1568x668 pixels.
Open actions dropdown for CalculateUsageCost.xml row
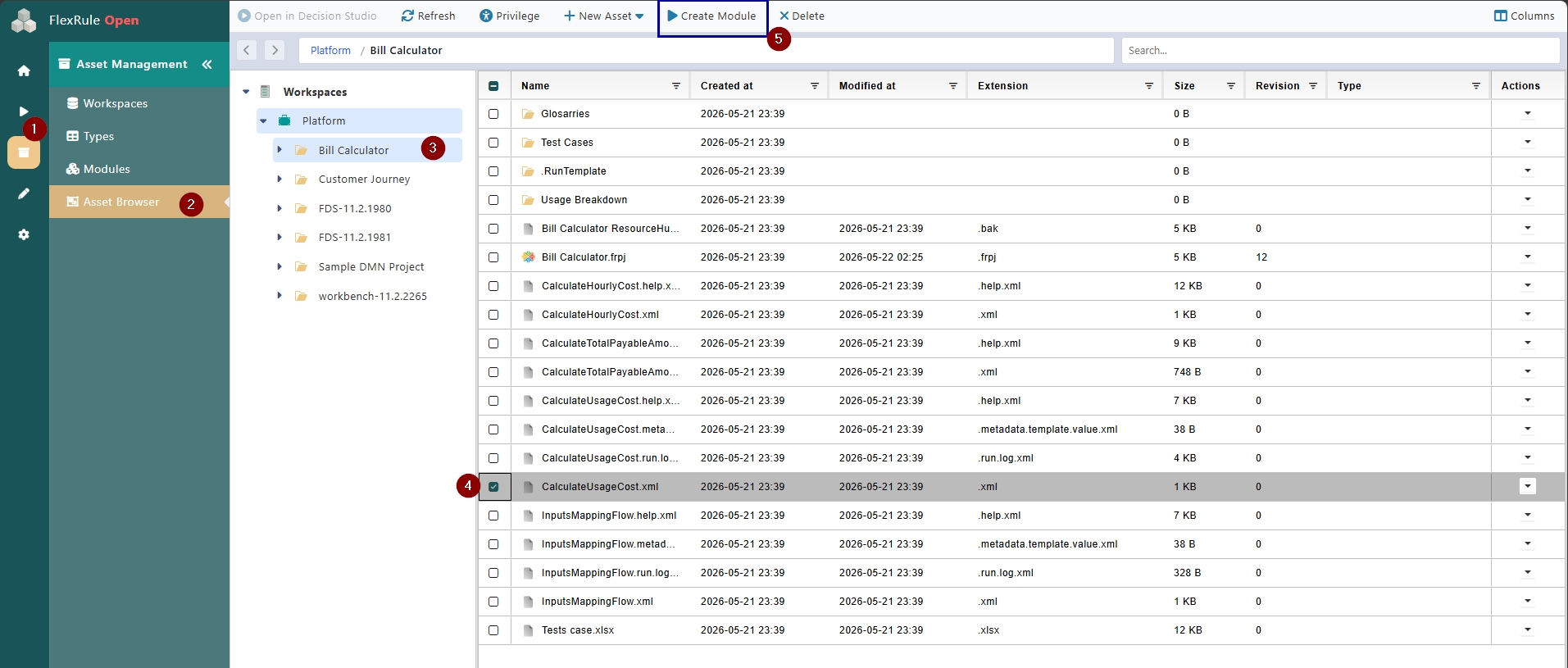coord(1528,487)
